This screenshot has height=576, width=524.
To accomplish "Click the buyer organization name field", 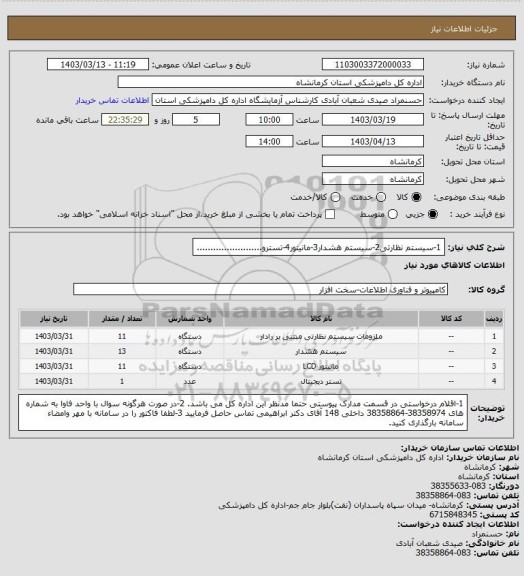I will click(x=270, y=82).
